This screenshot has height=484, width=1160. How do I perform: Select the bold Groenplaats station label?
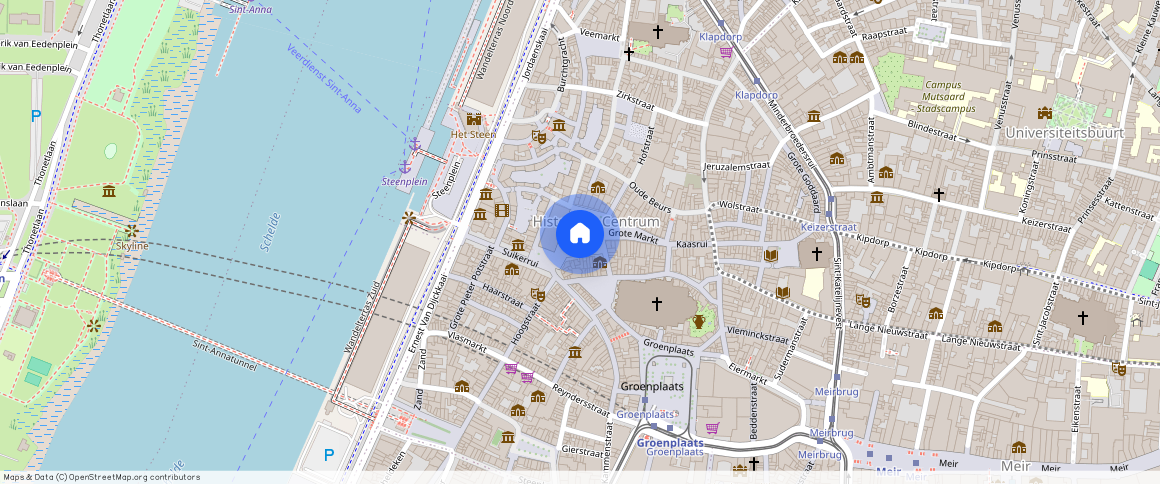pyautogui.click(x=670, y=443)
